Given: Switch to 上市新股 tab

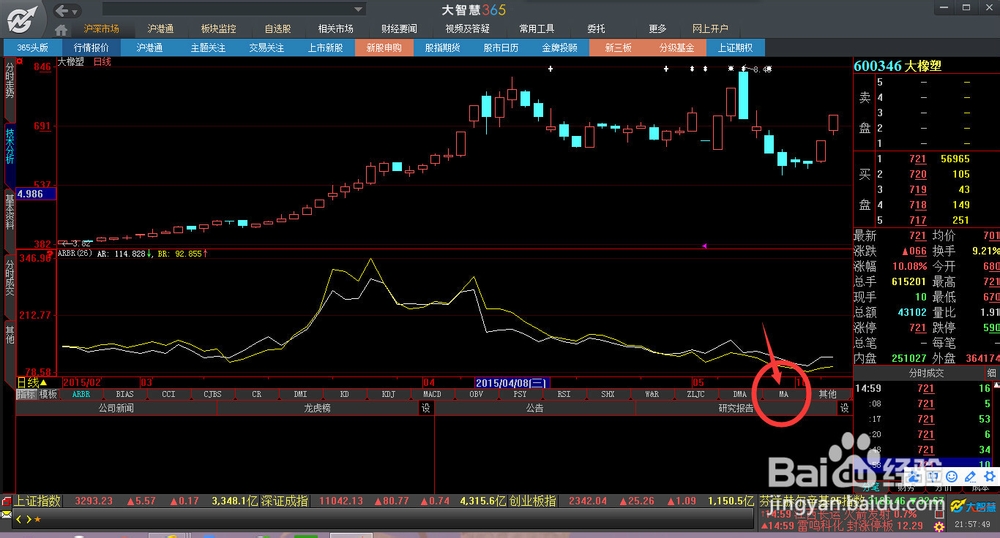Looking at the screenshot, I should (325, 48).
